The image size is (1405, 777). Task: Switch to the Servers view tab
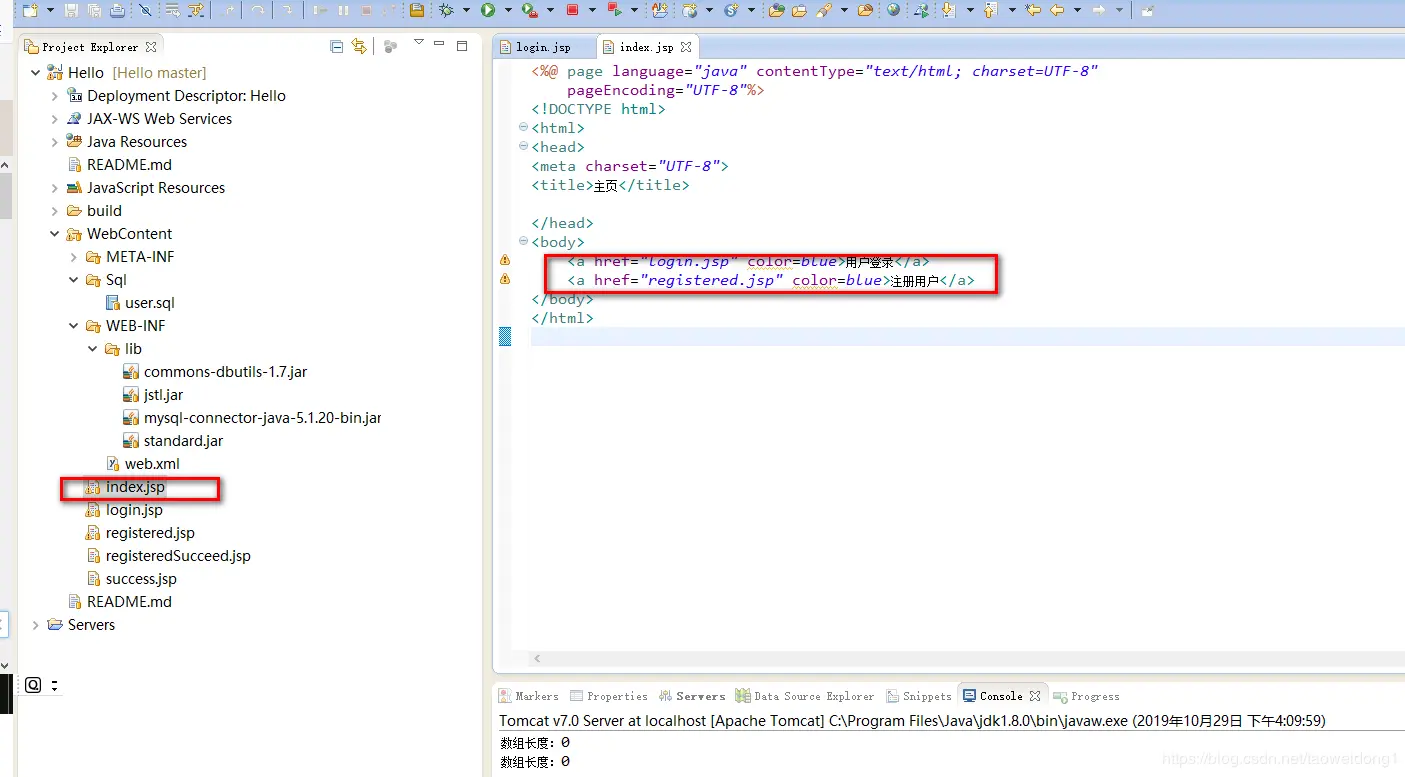click(691, 696)
